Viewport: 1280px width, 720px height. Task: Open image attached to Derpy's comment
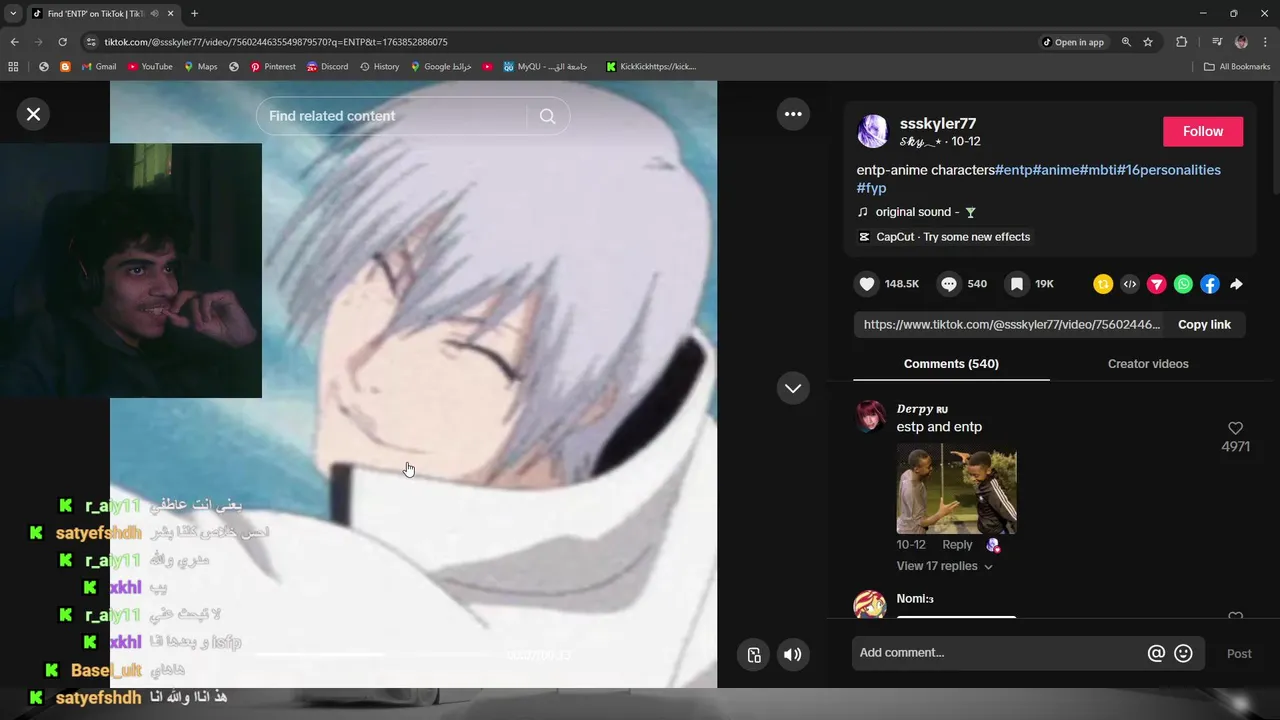pyautogui.click(x=956, y=489)
